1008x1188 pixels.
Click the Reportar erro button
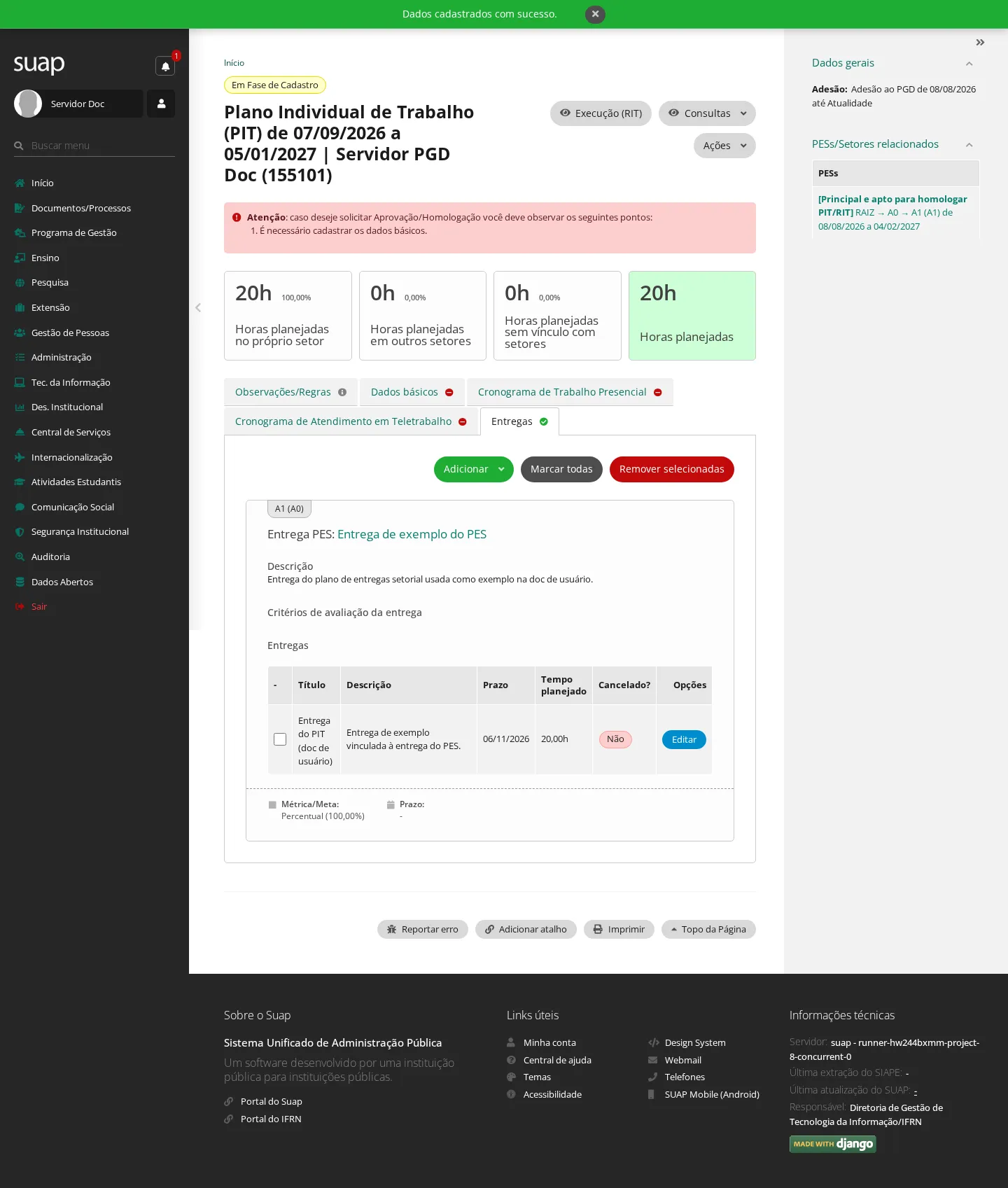point(423,929)
